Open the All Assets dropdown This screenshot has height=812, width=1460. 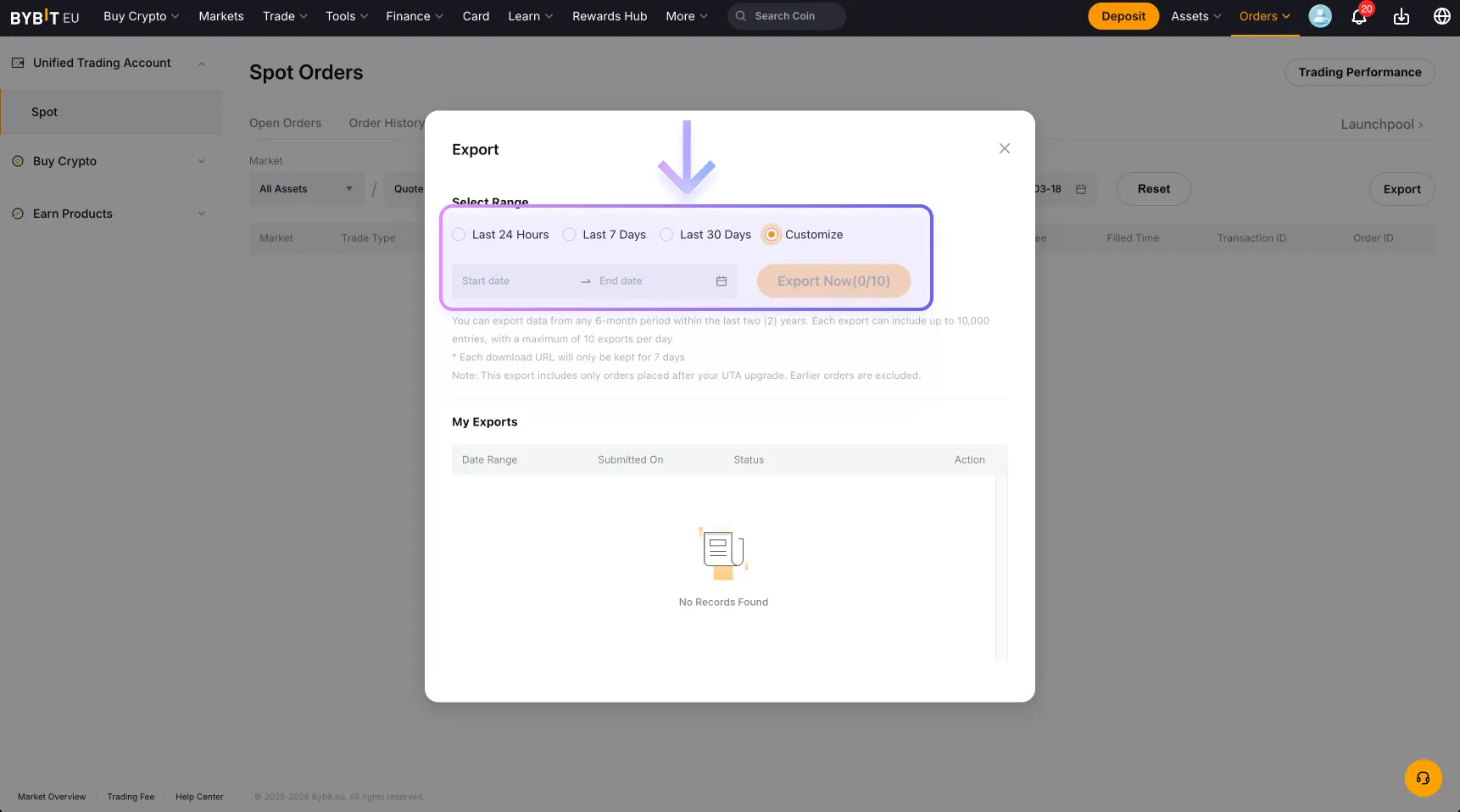(305, 188)
